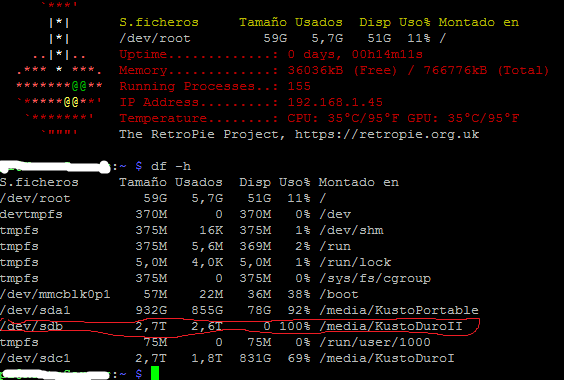The height and width of the screenshot is (380, 564).
Task: Click the /media/KustoDuroII mount point
Action: 390,326
